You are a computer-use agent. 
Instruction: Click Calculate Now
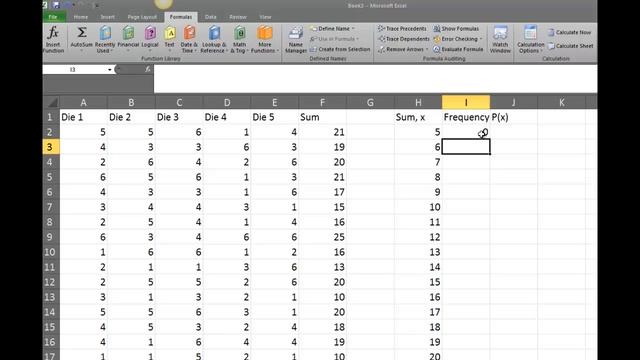(569, 32)
